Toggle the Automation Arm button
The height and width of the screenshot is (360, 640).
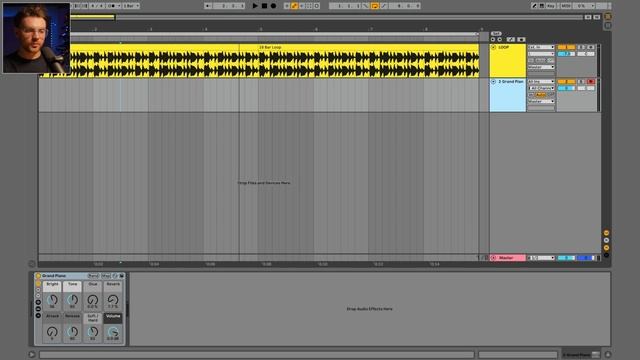(294, 6)
